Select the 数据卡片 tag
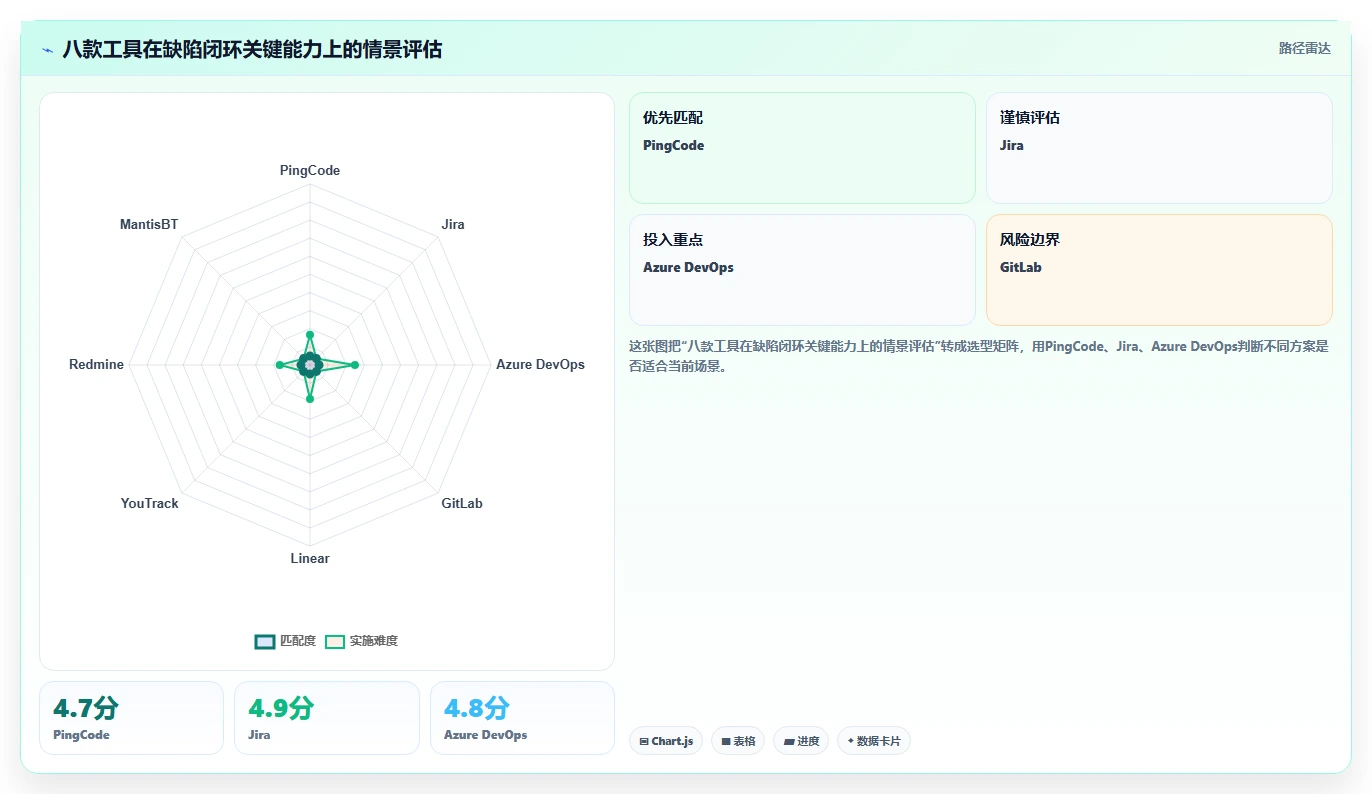1372x794 pixels. pos(874,741)
